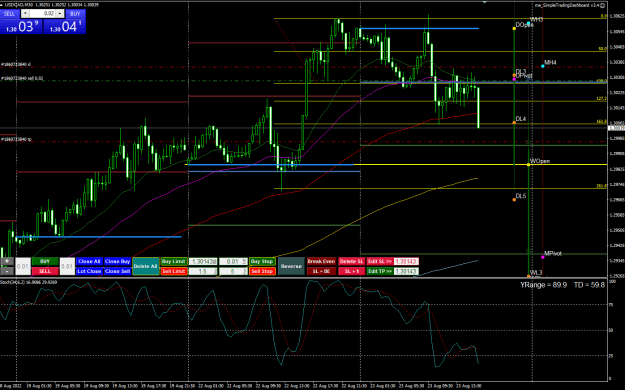The height and width of the screenshot is (390, 625).
Task: Click the price field next to Buy Limit
Action: point(203,262)
